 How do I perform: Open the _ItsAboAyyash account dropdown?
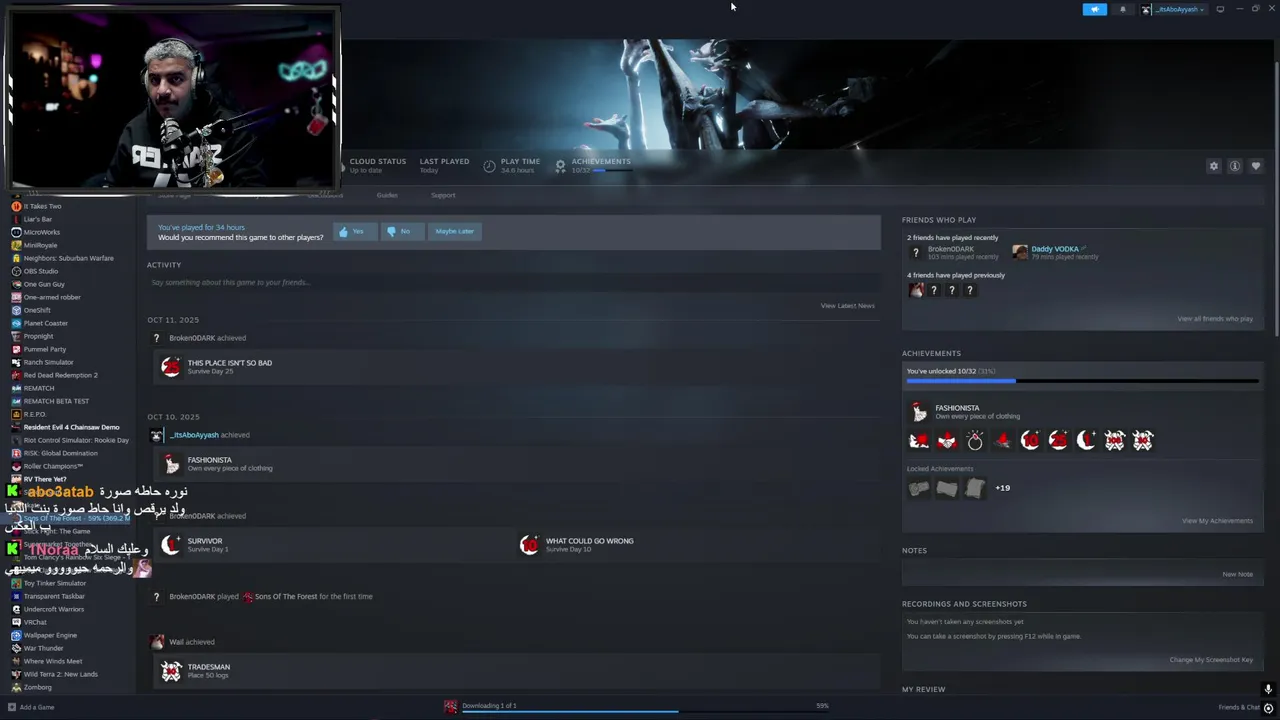click(1174, 9)
